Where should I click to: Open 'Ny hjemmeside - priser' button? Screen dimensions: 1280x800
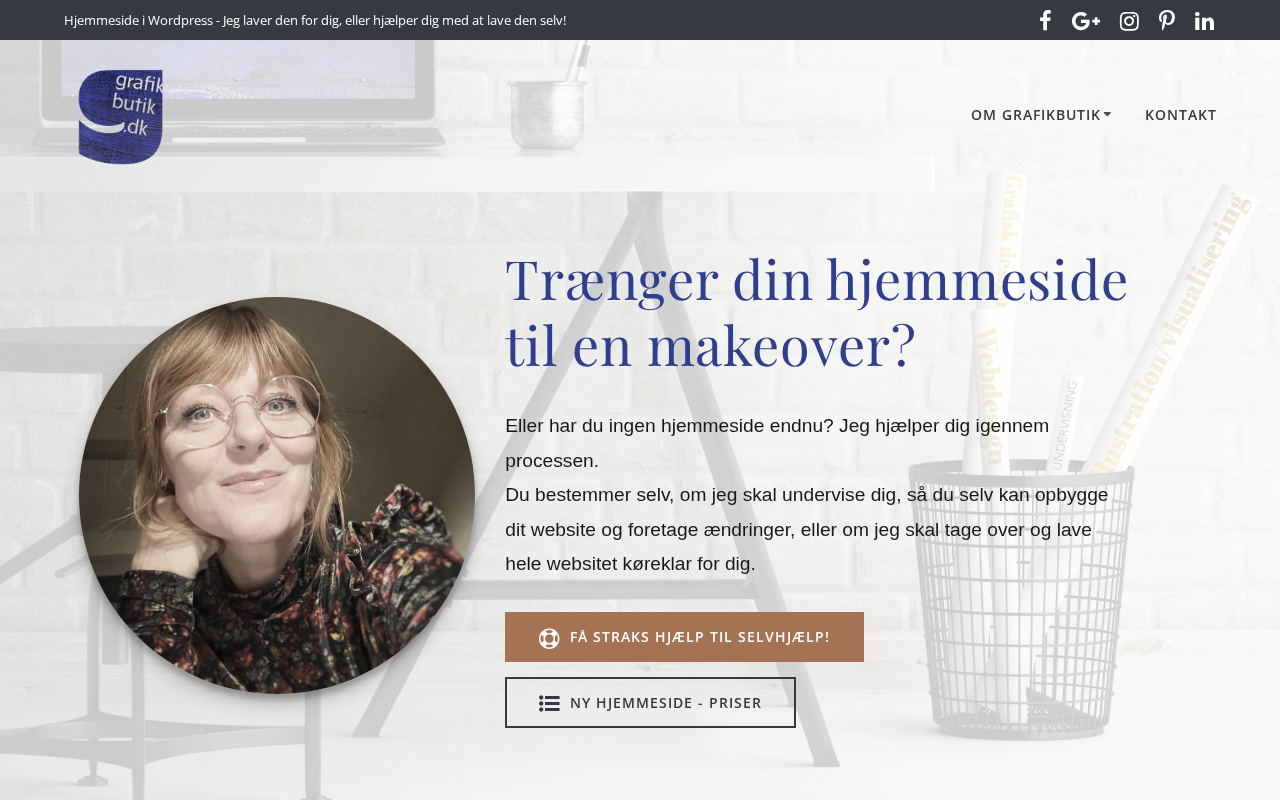(650, 702)
